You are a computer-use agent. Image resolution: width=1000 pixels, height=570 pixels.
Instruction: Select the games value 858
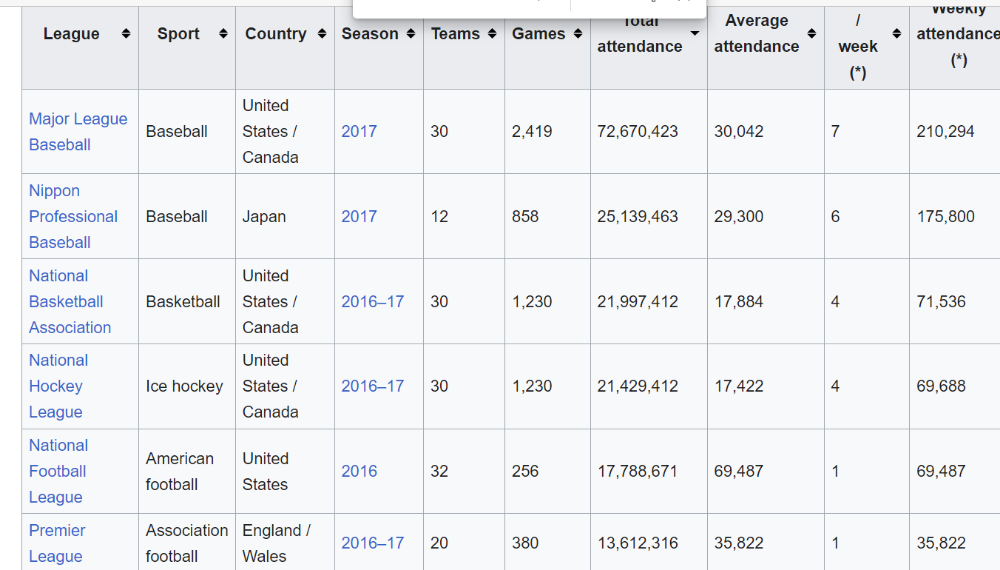point(525,216)
